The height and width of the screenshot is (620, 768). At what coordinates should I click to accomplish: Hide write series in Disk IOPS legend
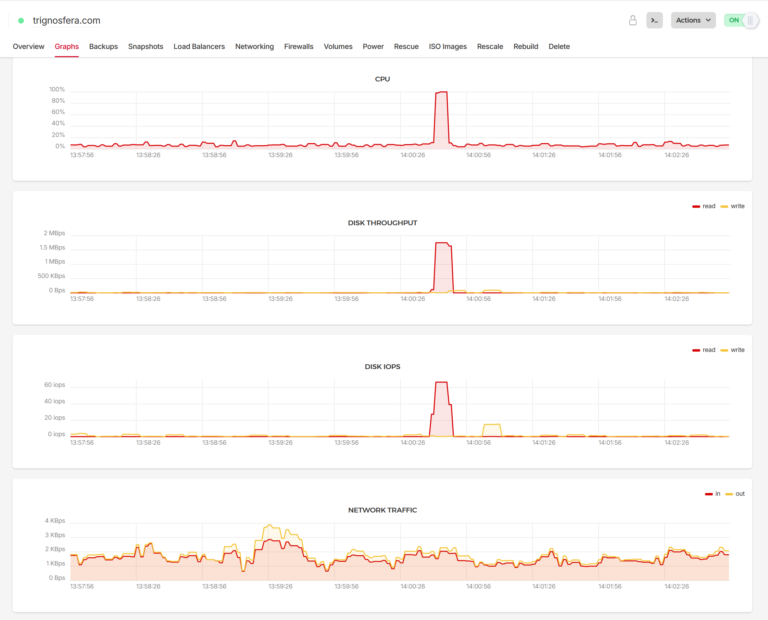coord(733,350)
